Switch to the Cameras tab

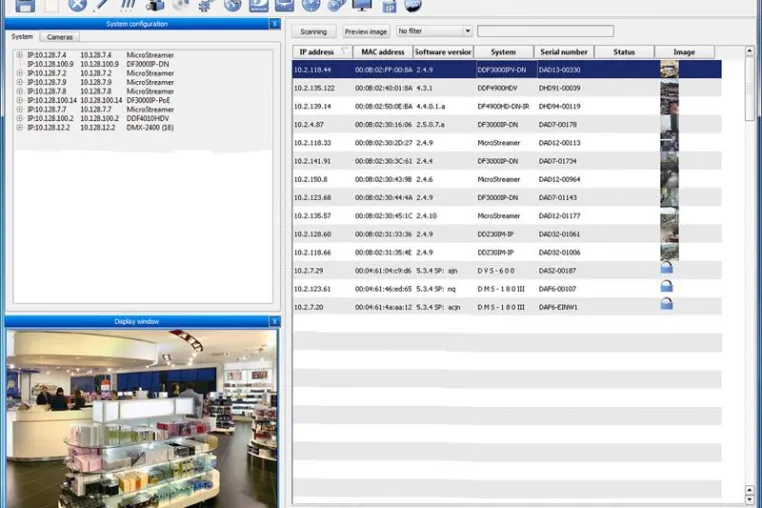pos(60,37)
